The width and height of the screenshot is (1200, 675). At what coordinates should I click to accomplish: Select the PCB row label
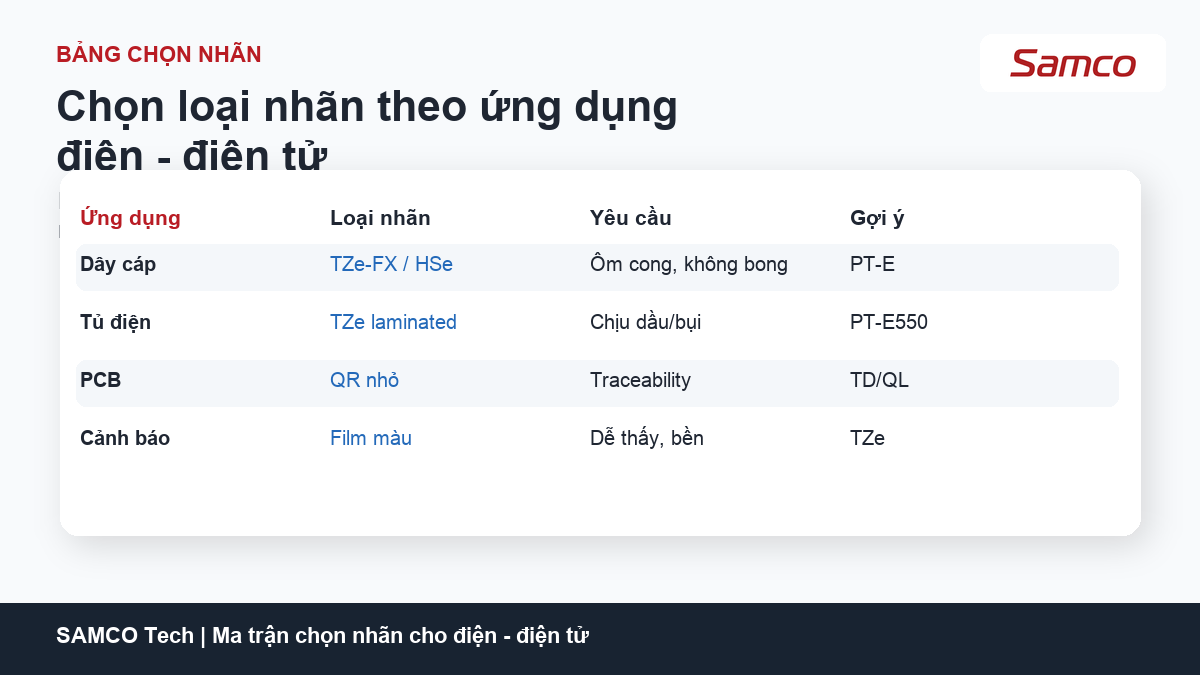pos(100,381)
